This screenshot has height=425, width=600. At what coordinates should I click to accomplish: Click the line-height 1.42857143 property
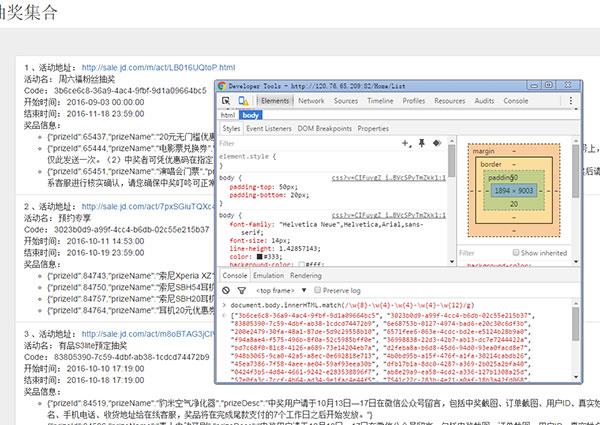pos(275,249)
